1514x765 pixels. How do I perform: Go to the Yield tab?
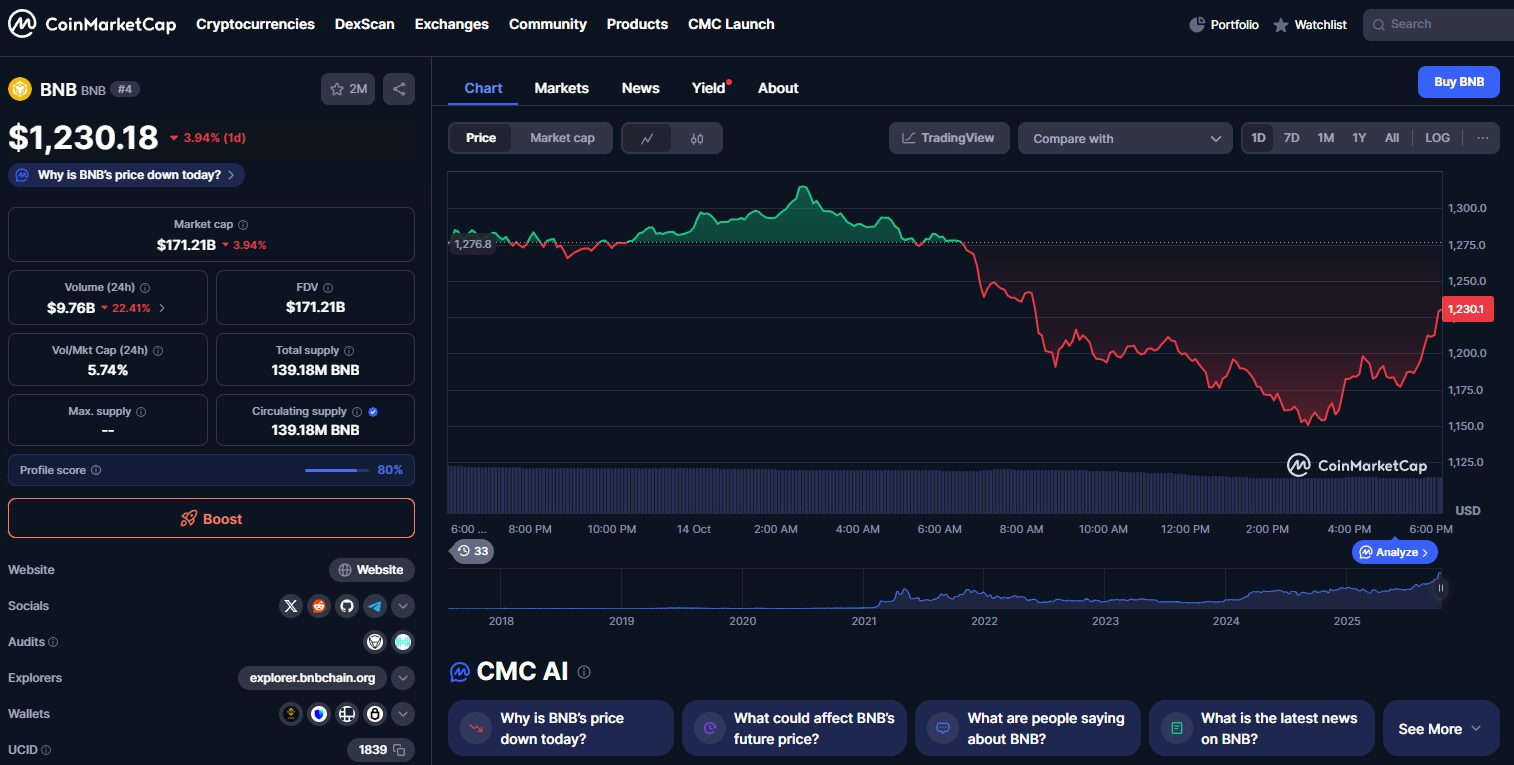point(709,88)
